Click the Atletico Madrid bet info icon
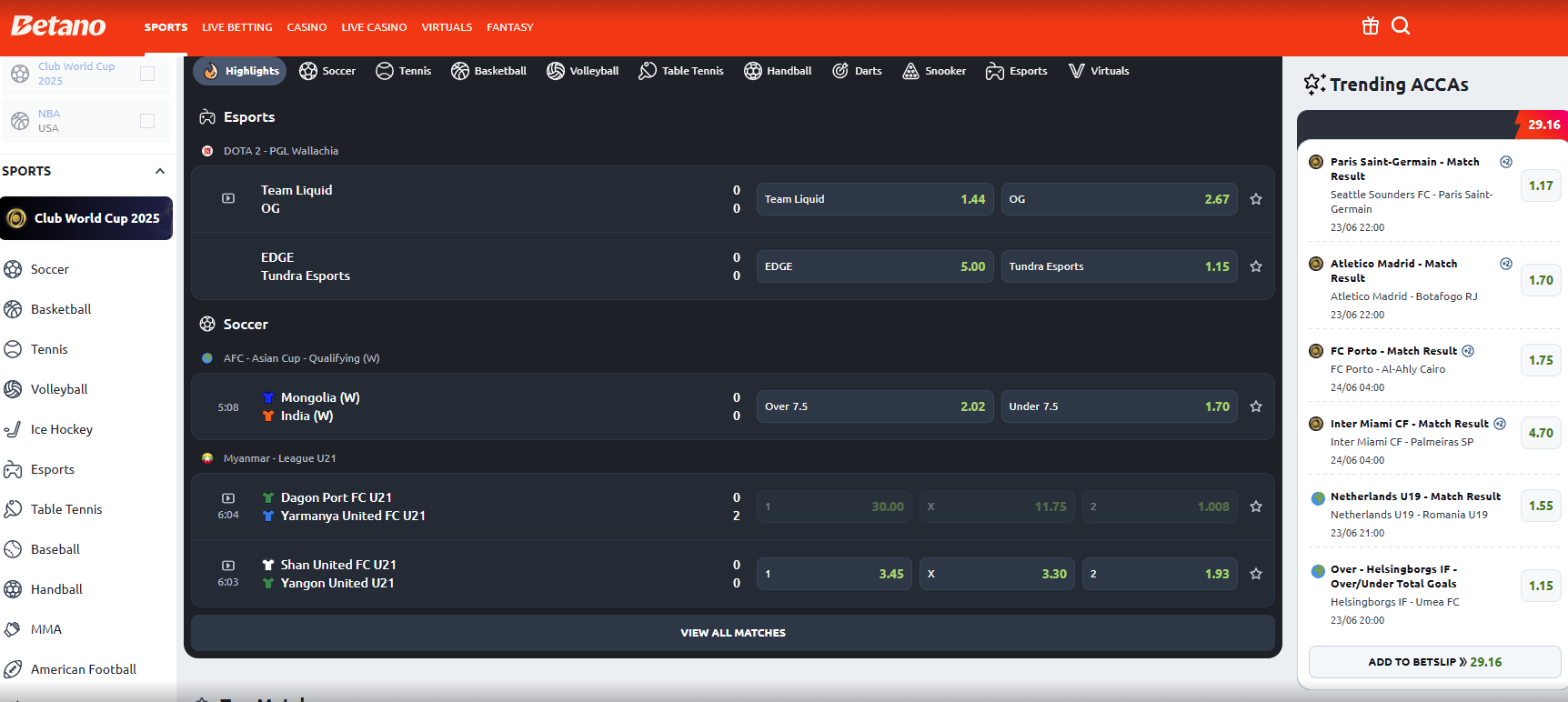Viewport: 1568px width, 702px height. [1506, 264]
